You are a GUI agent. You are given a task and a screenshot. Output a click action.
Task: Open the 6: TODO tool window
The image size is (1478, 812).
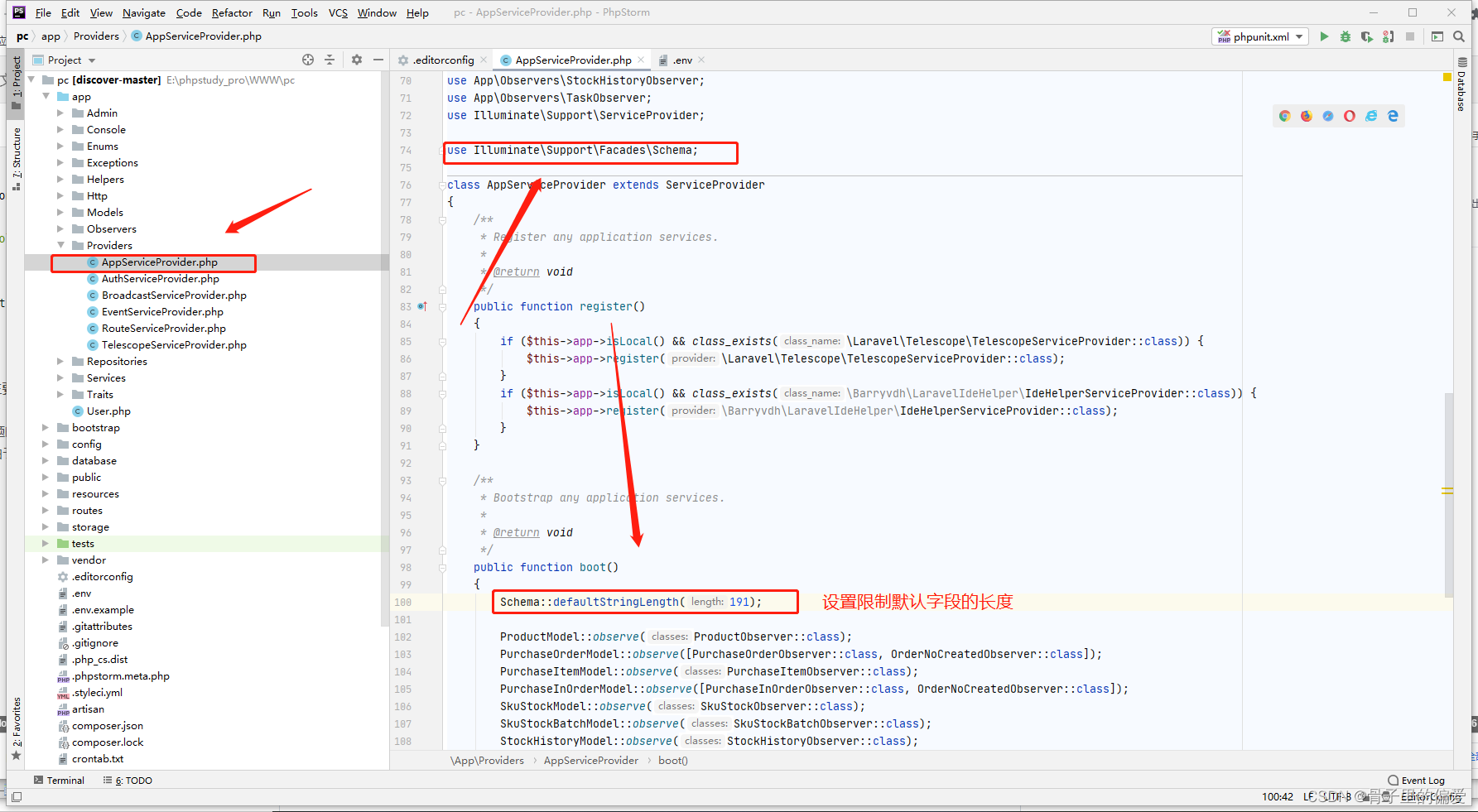pos(128,780)
